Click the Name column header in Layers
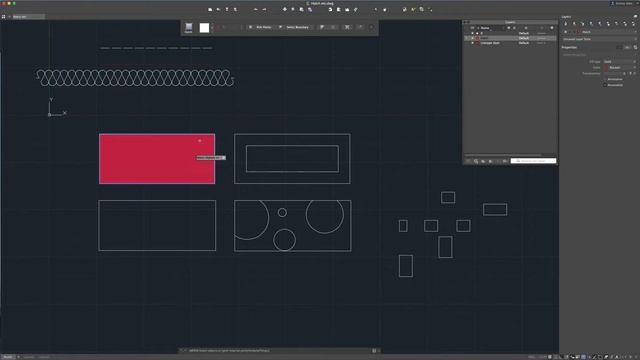Viewport: 640px width, 360px height. (485, 28)
